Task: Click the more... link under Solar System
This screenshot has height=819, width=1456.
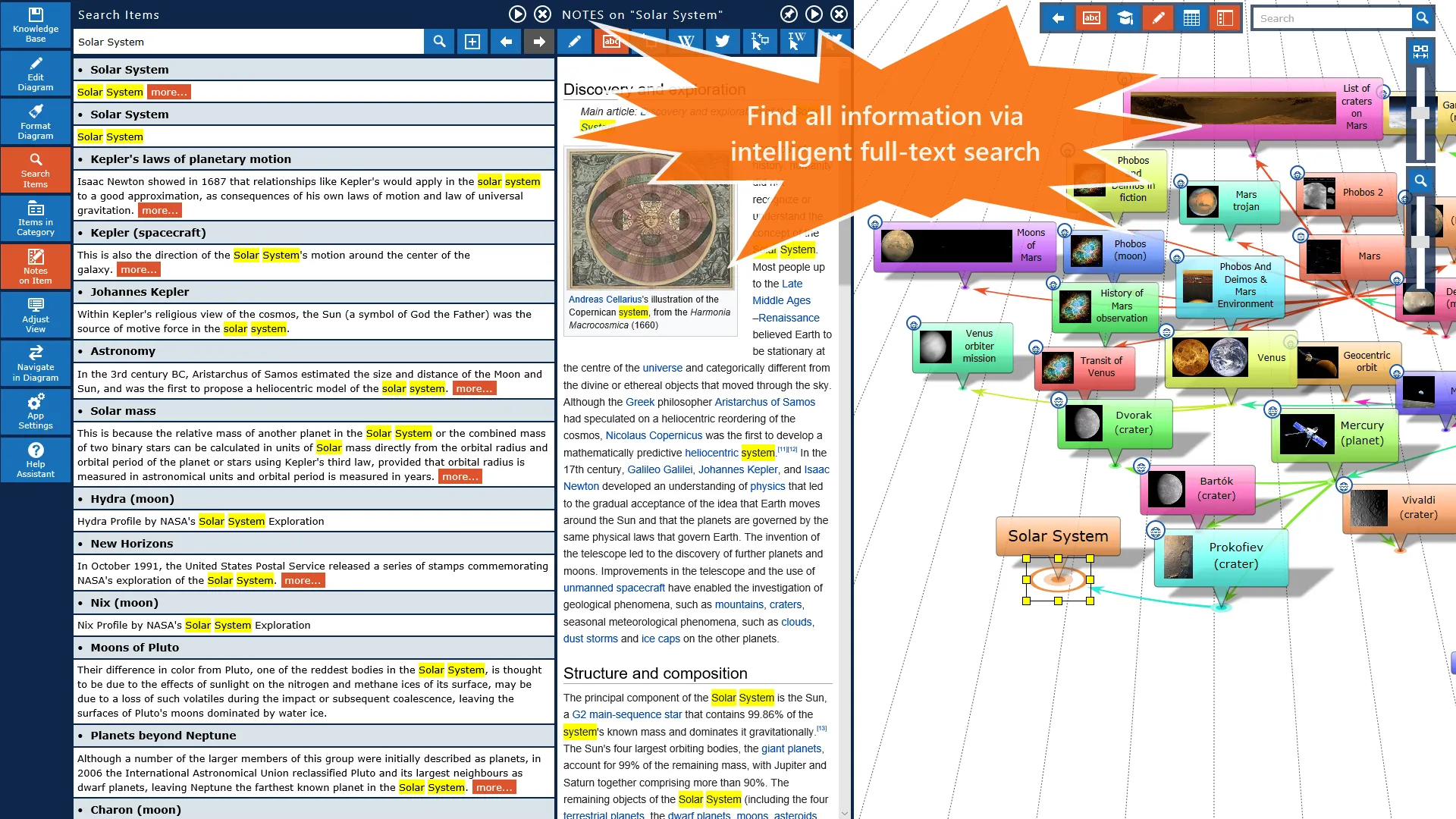Action: click(168, 91)
